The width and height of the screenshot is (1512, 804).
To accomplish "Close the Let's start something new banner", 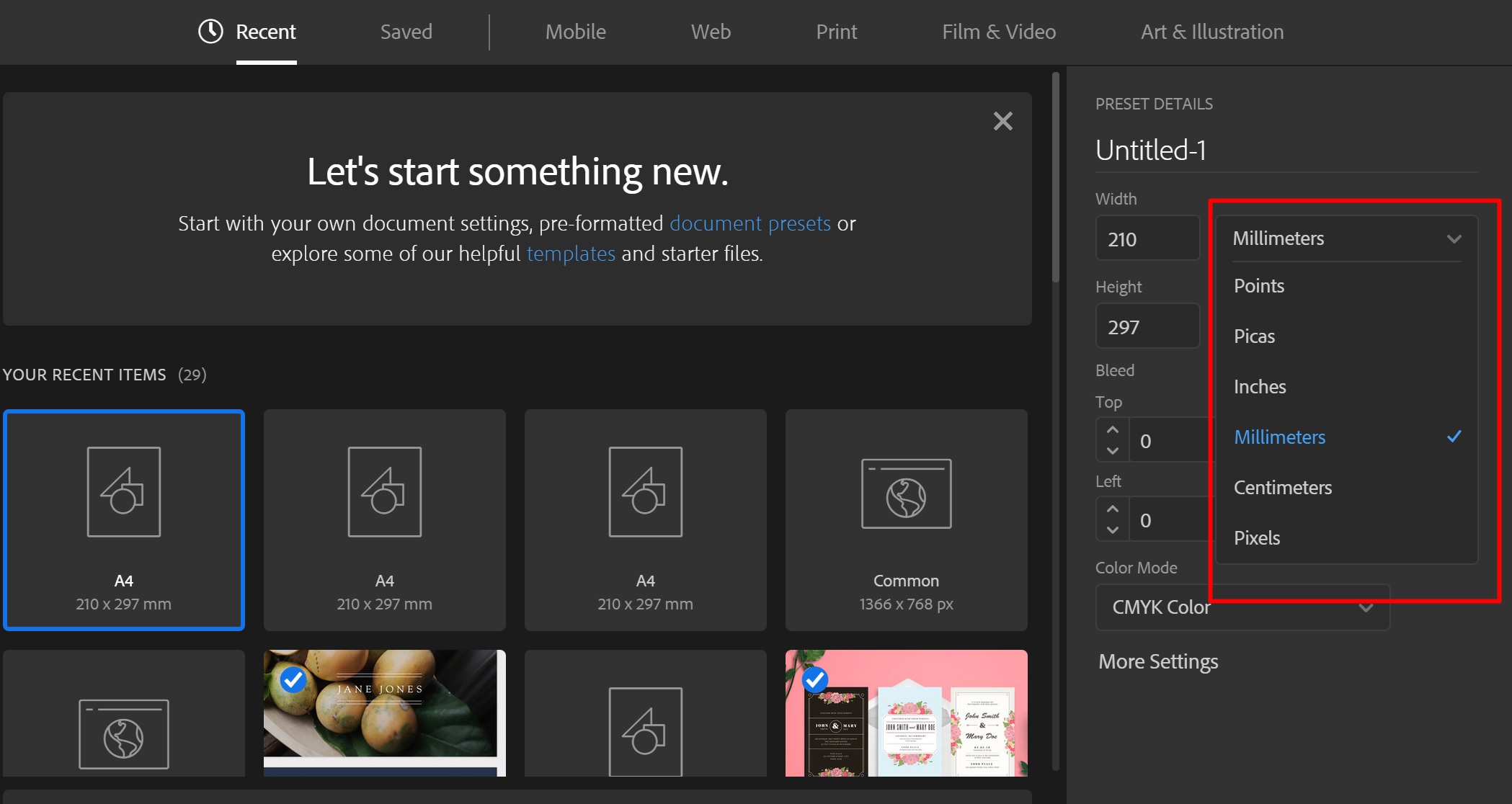I will coord(1002,121).
